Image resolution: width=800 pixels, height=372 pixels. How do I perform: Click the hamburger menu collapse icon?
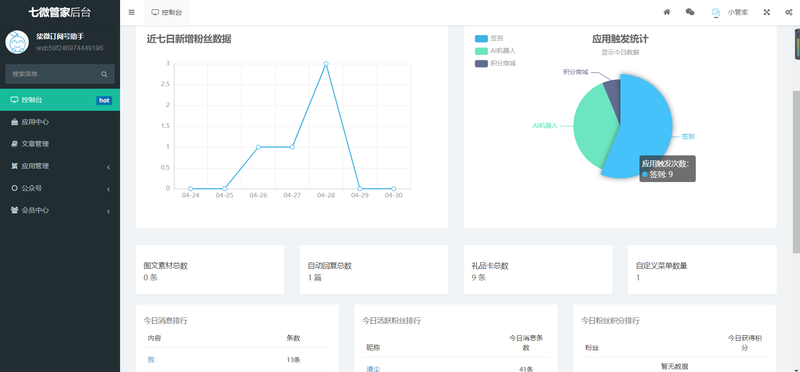(x=132, y=12)
